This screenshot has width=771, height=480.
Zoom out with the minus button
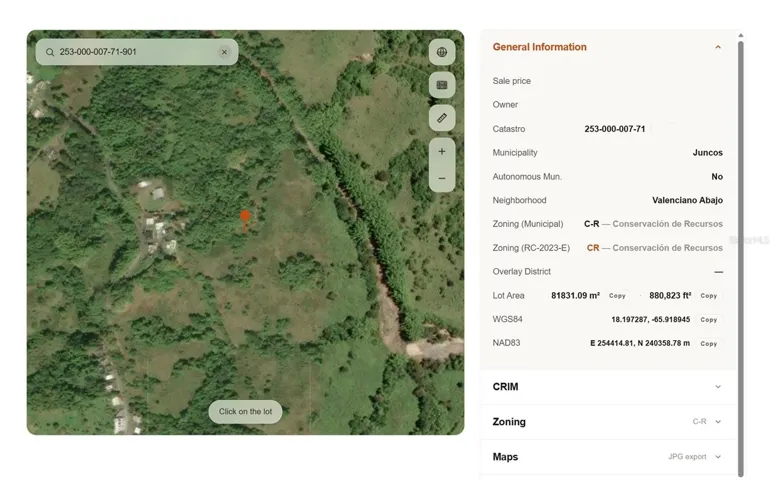(x=442, y=178)
